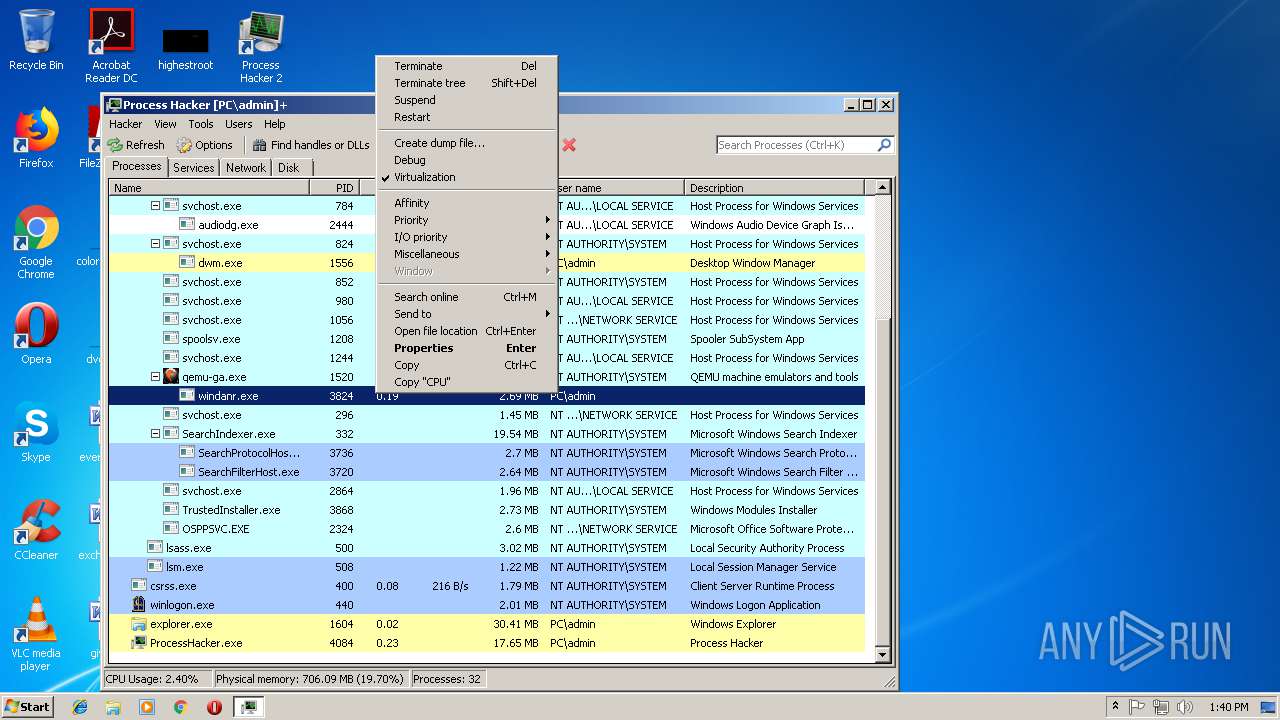Show hidden tray icons arrow
Screen dimensions: 1280x720
[x=1115, y=707]
